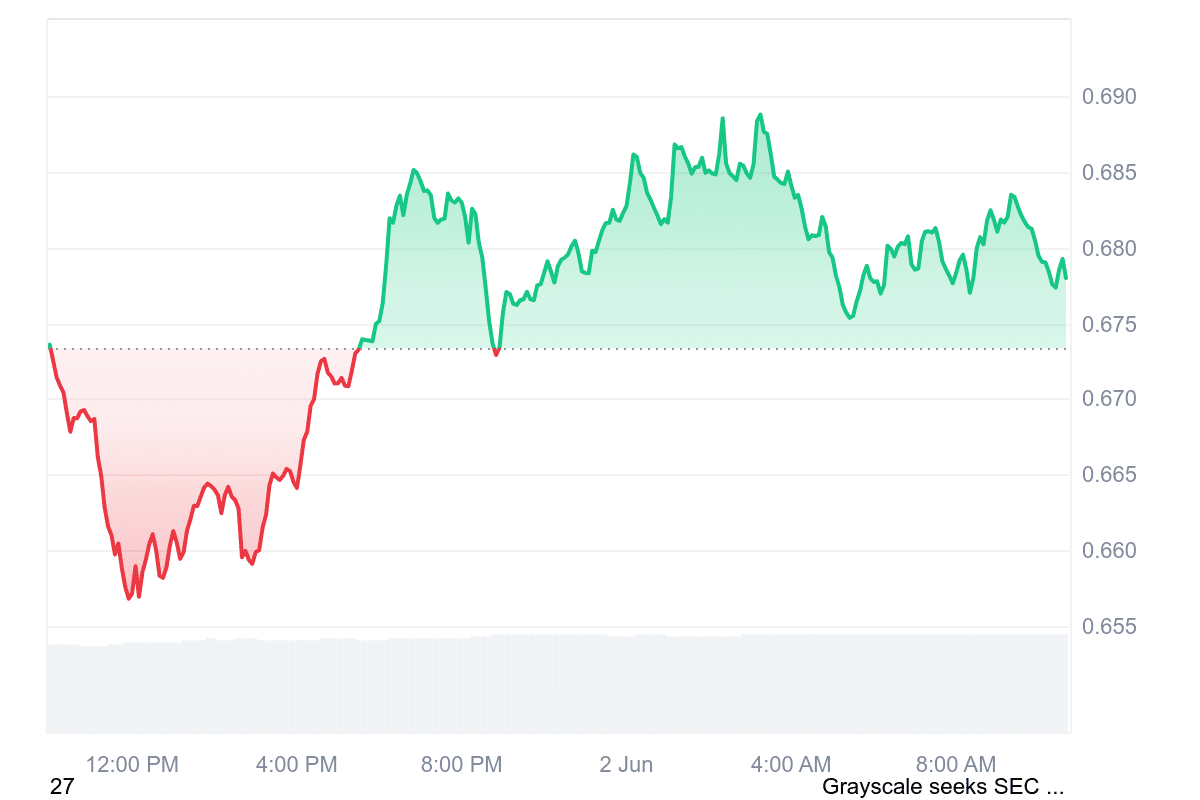1200x800 pixels.
Task: Click the highest green peak on the chart
Action: click(760, 115)
